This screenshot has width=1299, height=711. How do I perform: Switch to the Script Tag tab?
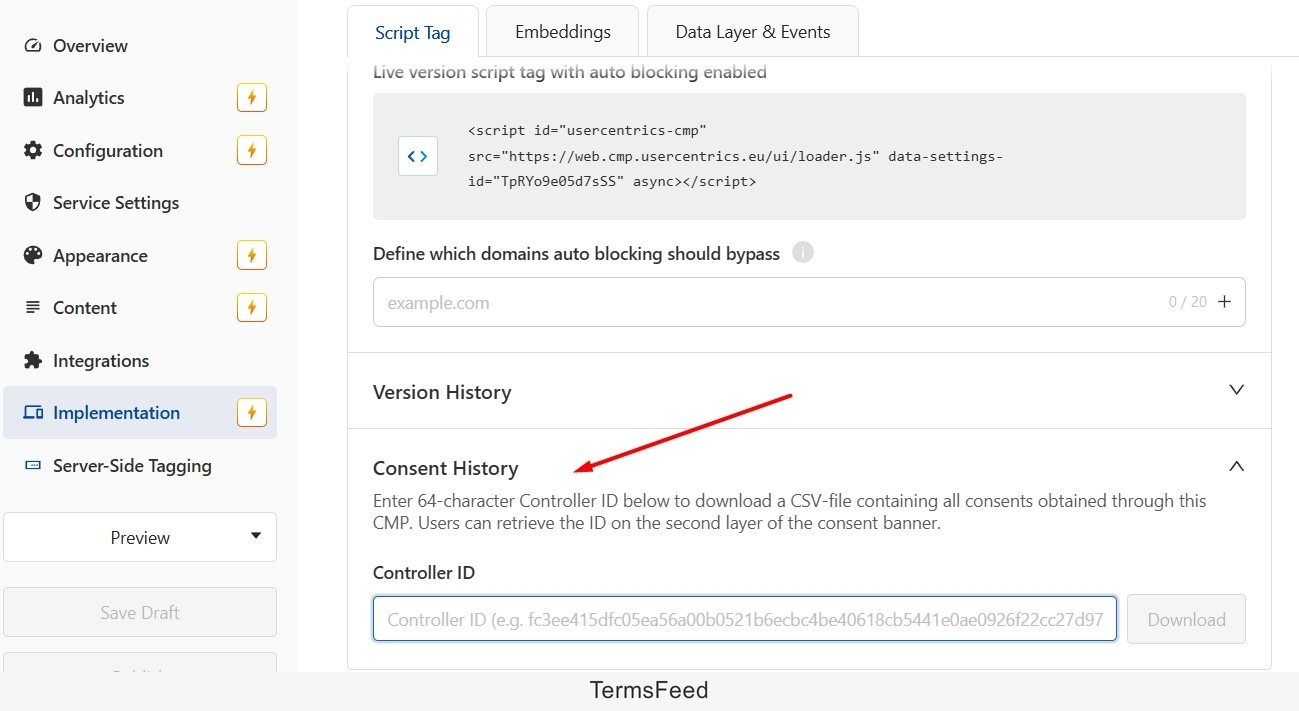[x=413, y=32]
